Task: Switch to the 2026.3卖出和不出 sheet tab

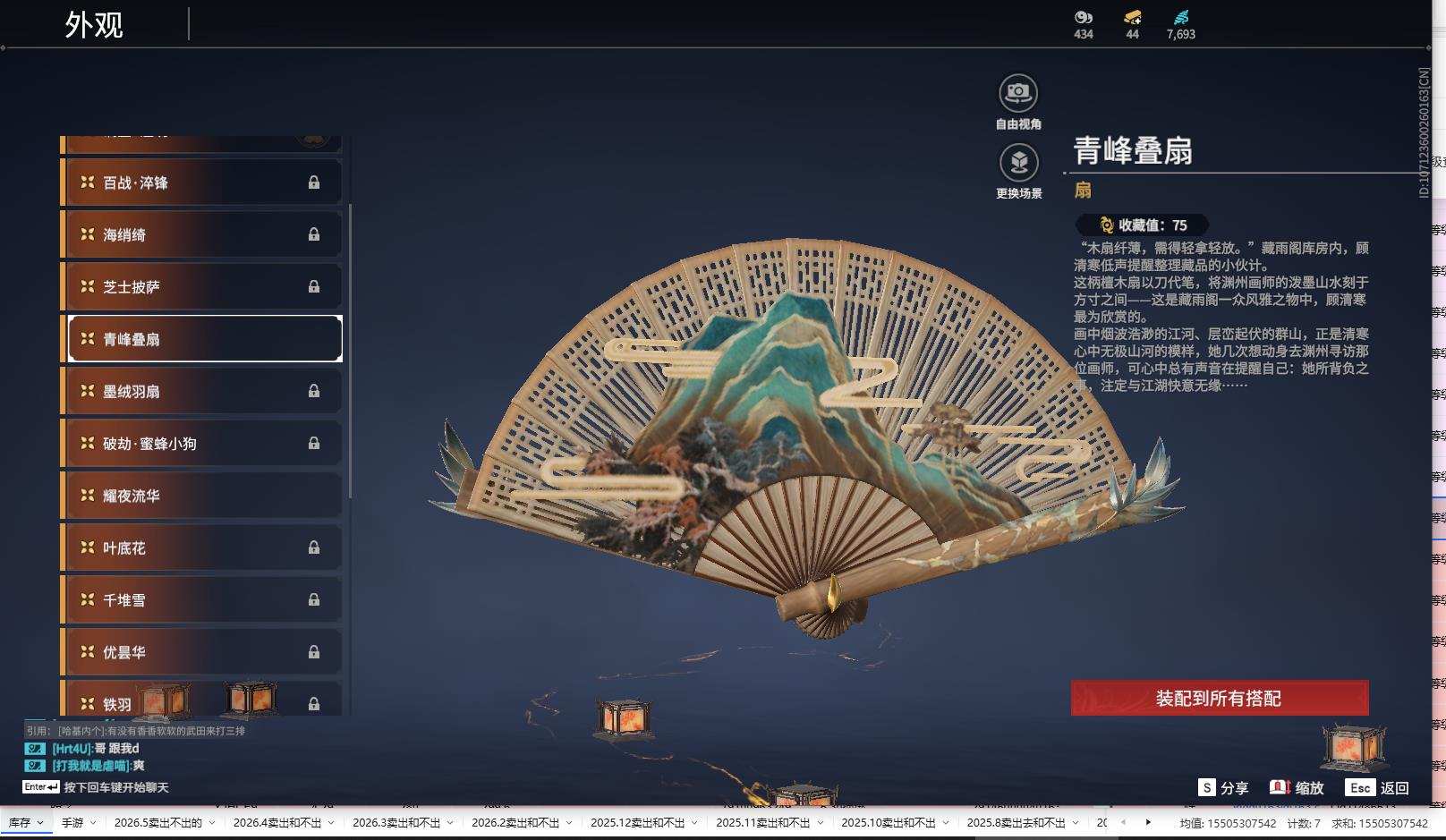Action: pos(396,822)
